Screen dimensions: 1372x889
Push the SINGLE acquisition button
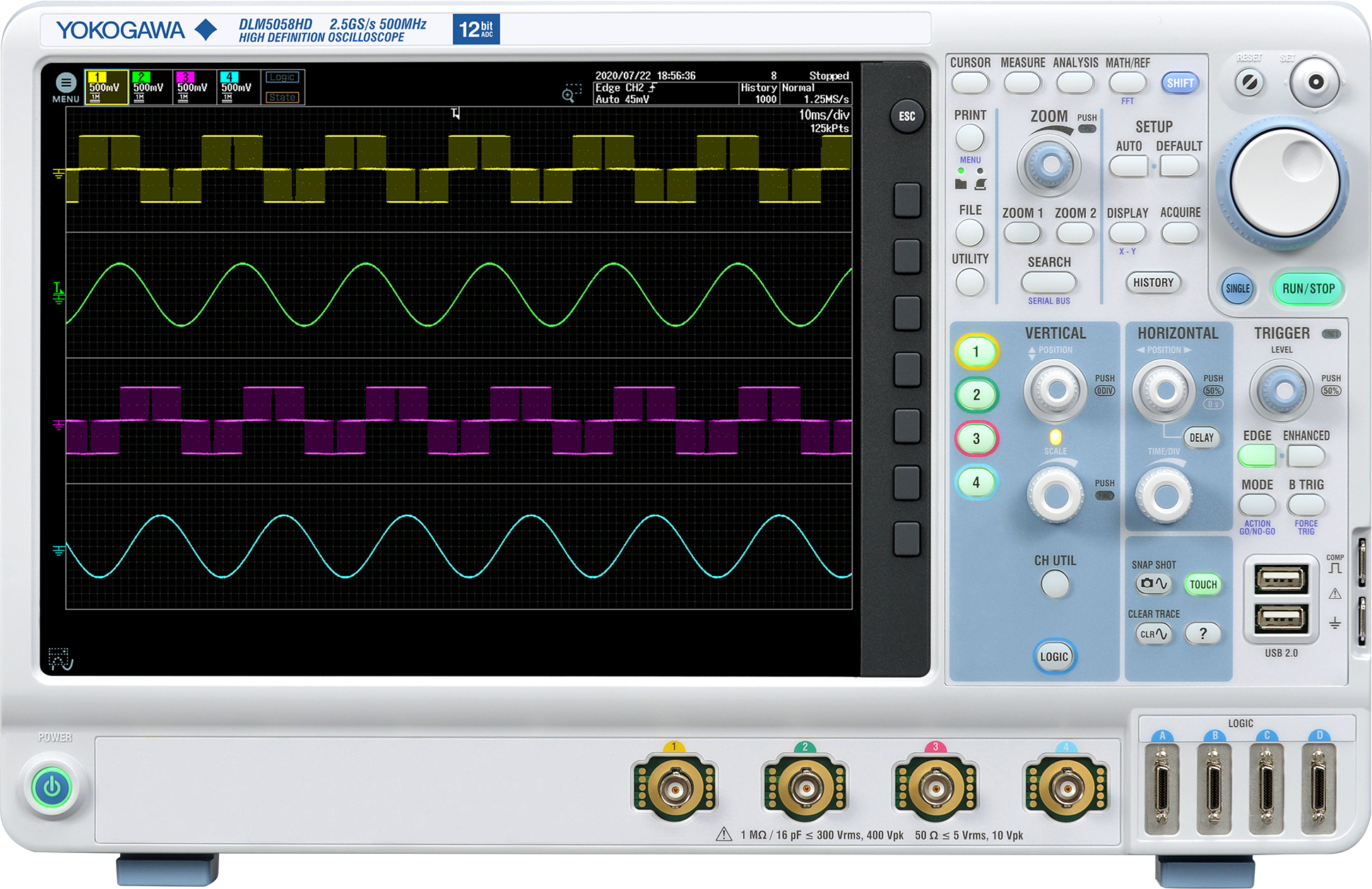click(1237, 288)
